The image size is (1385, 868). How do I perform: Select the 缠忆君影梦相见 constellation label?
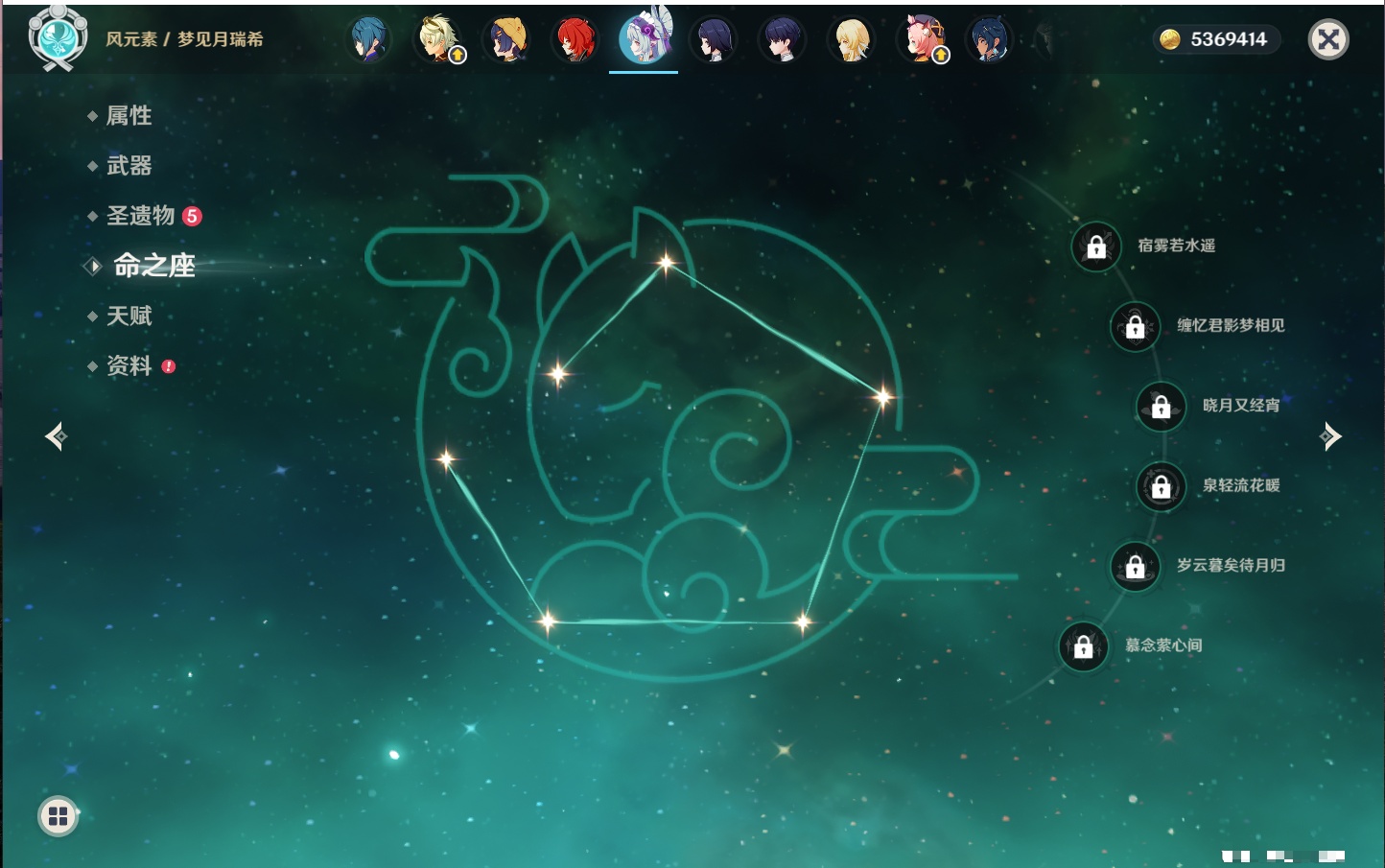[x=1231, y=325]
